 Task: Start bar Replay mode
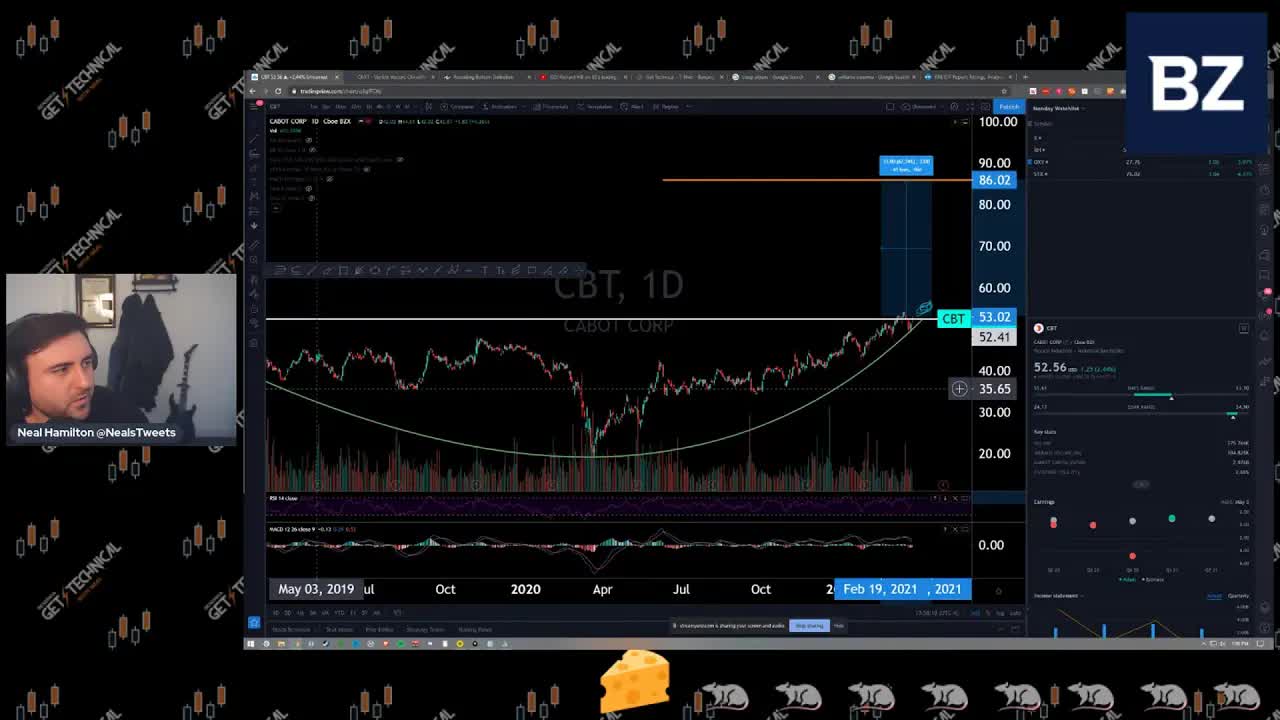[x=667, y=107]
